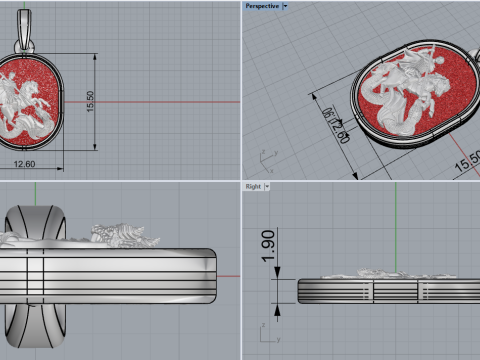Open the Perspective viewport dropdown arrow
Screen dimensions: 480x360
tap(285, 6)
